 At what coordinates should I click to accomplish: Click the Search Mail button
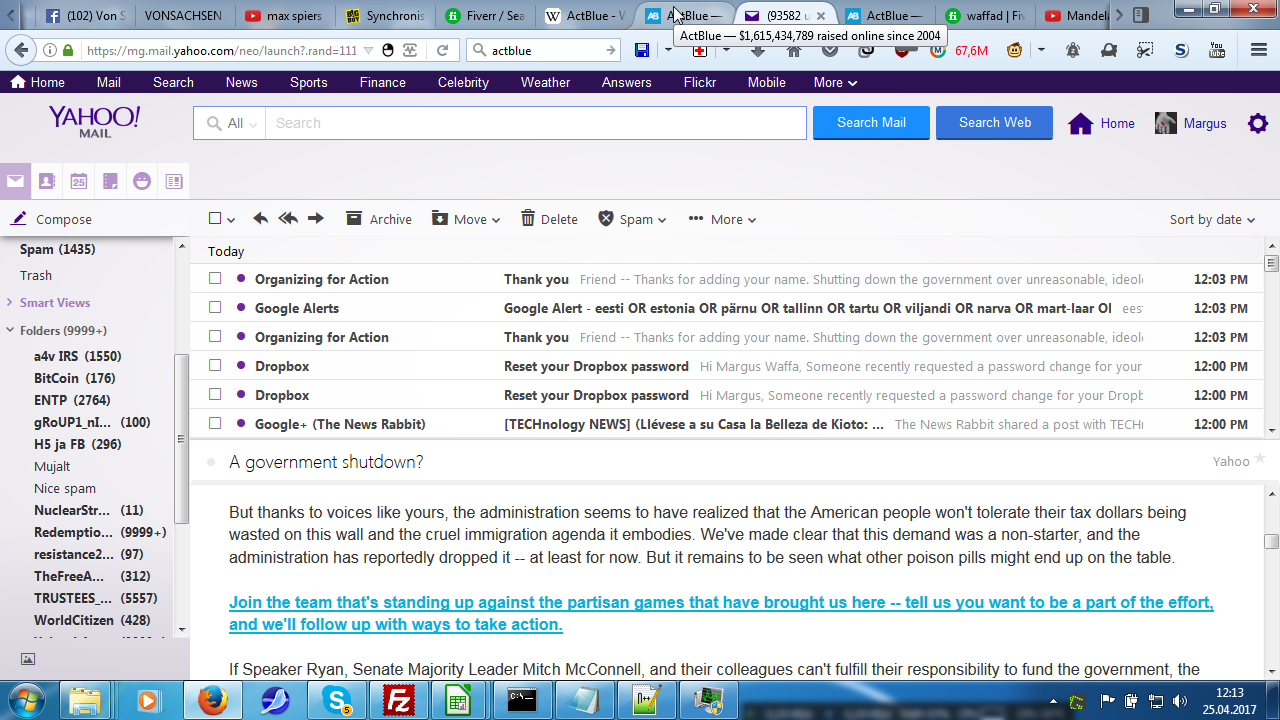point(871,123)
